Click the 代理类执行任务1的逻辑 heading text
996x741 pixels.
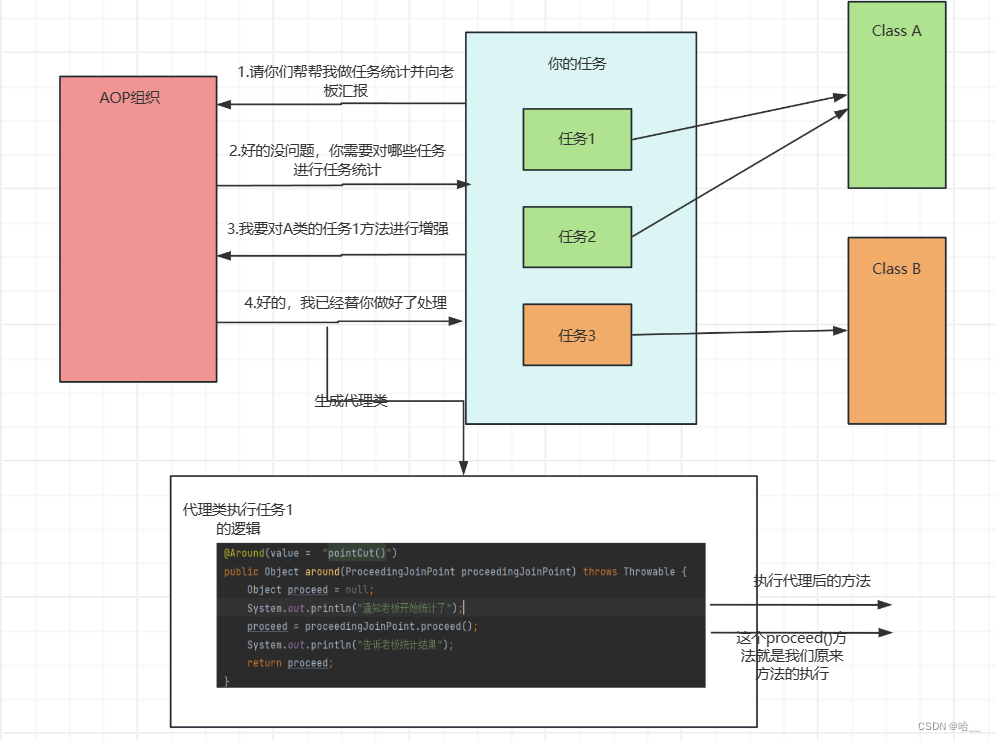click(238, 519)
